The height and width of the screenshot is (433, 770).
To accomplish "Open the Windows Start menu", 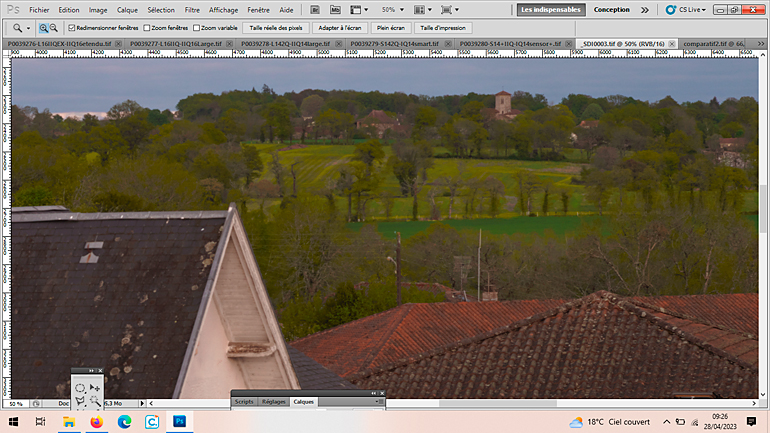I will [x=13, y=422].
